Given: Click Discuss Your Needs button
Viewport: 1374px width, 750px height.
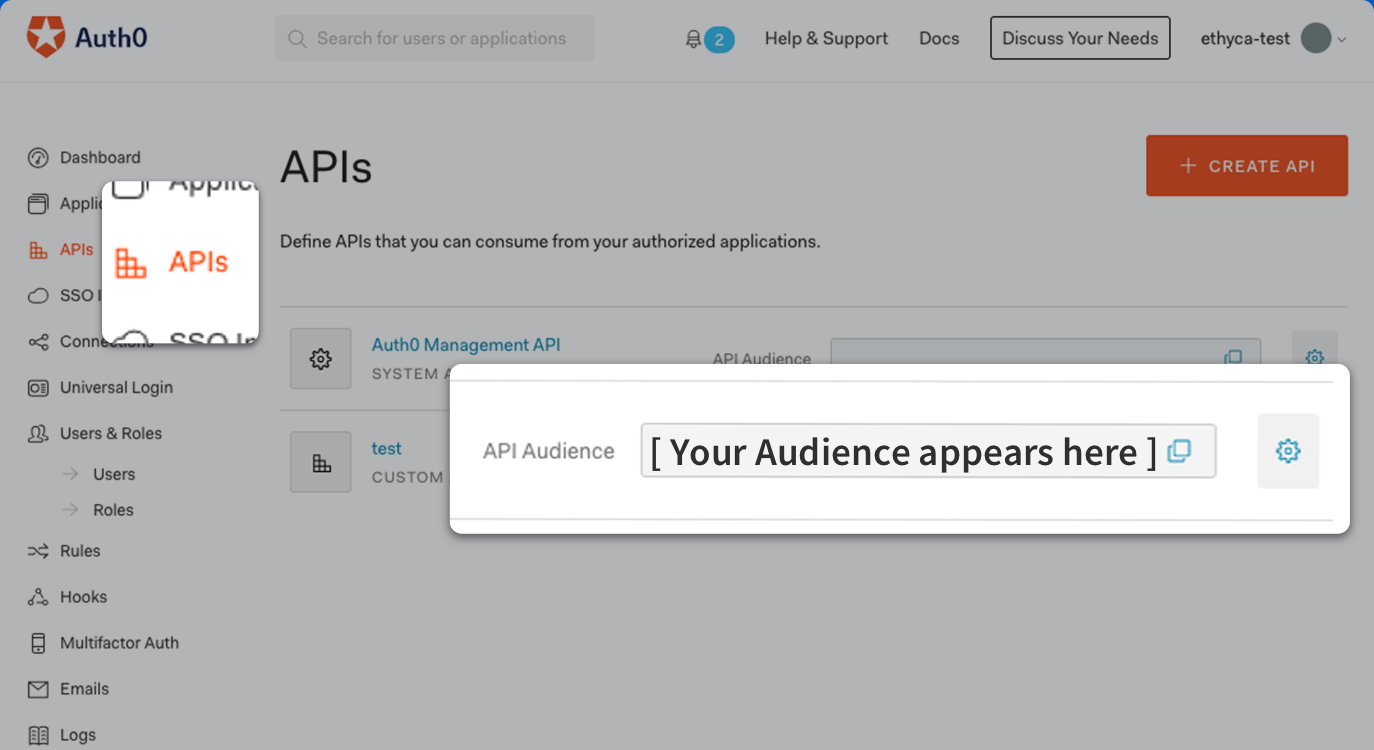Looking at the screenshot, I should tap(1080, 38).
